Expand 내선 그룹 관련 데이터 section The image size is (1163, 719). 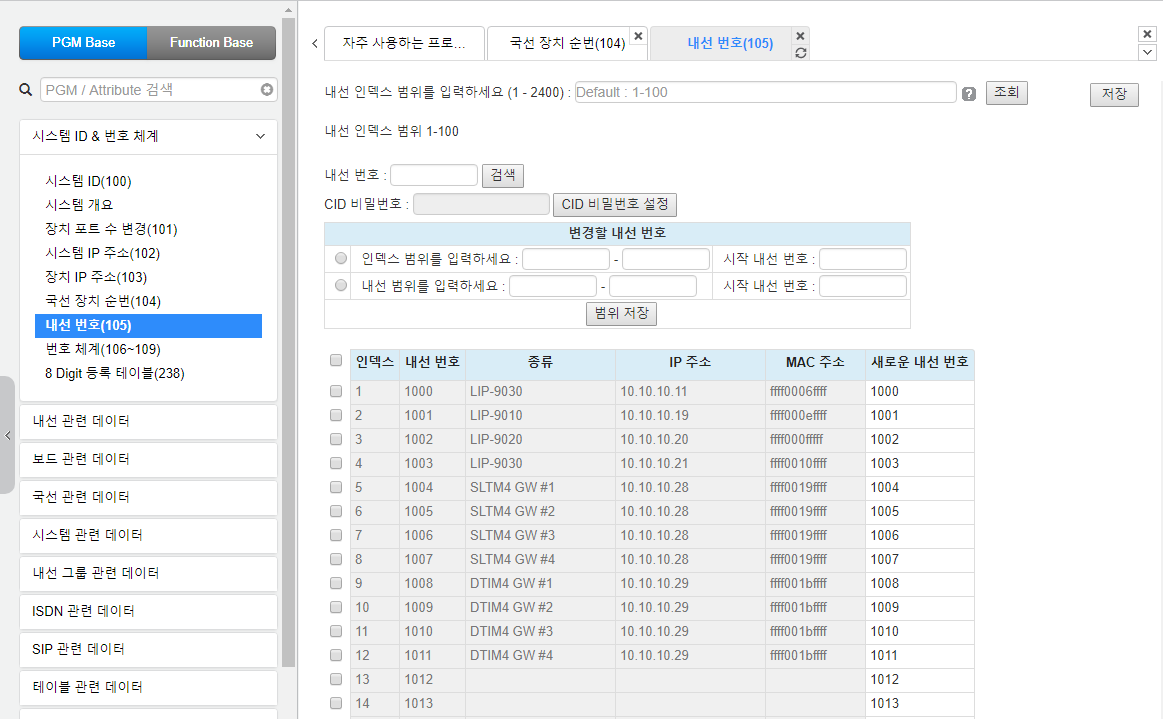(x=148, y=574)
